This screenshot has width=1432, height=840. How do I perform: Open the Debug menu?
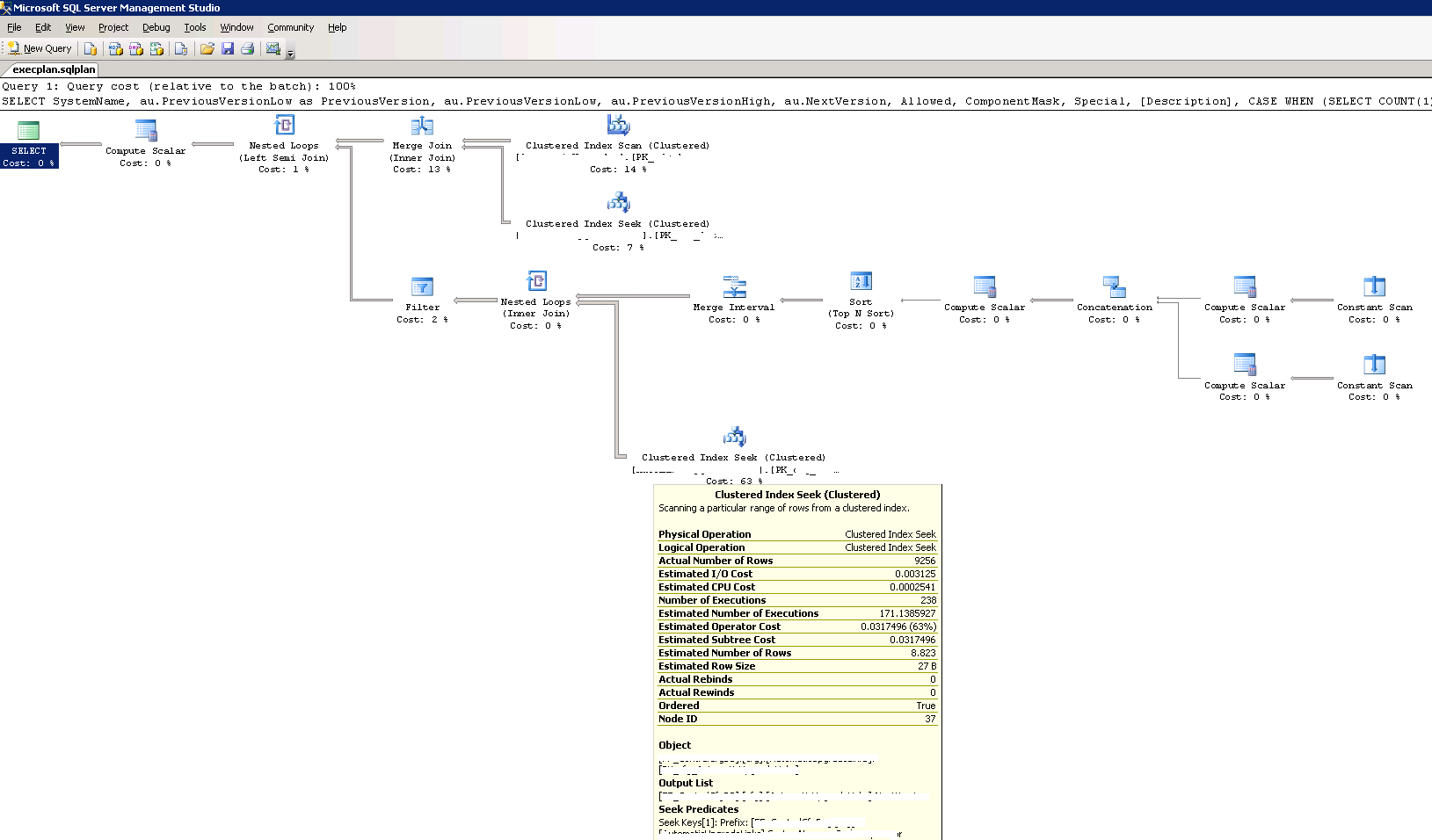click(x=156, y=27)
